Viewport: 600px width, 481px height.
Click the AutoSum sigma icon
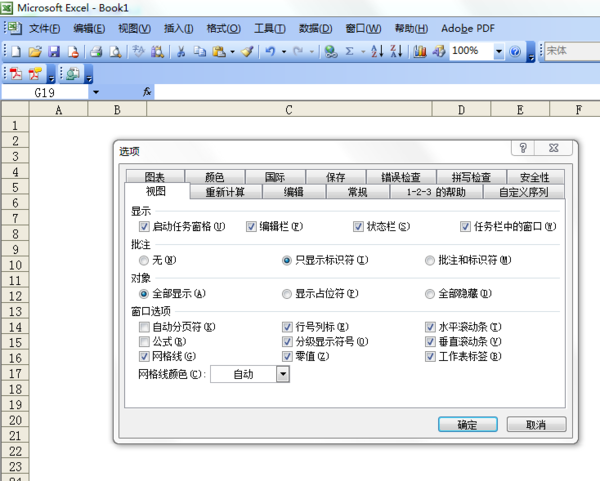(x=349, y=51)
